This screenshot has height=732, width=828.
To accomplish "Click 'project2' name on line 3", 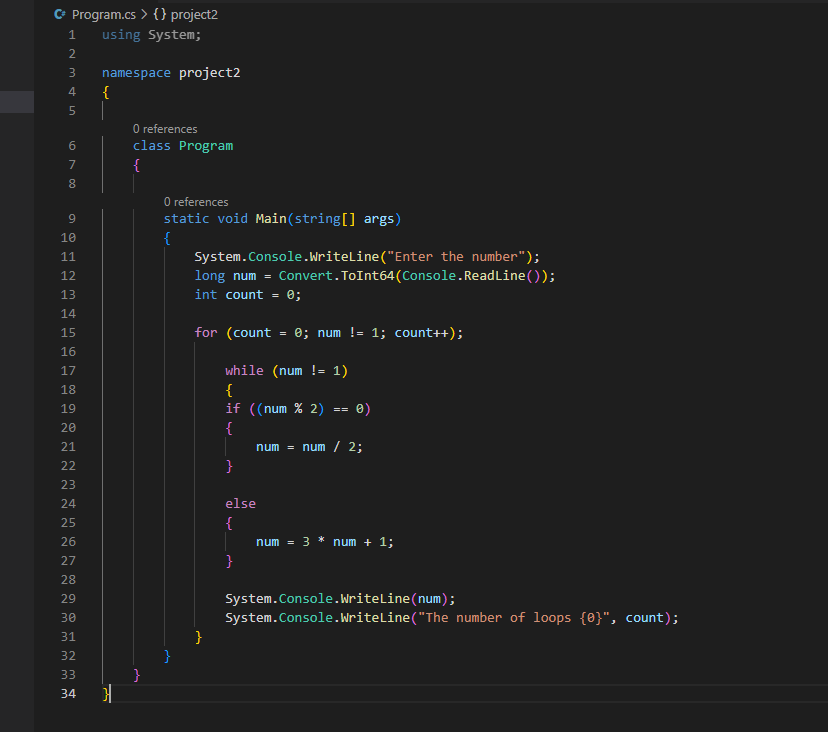I will click(210, 73).
